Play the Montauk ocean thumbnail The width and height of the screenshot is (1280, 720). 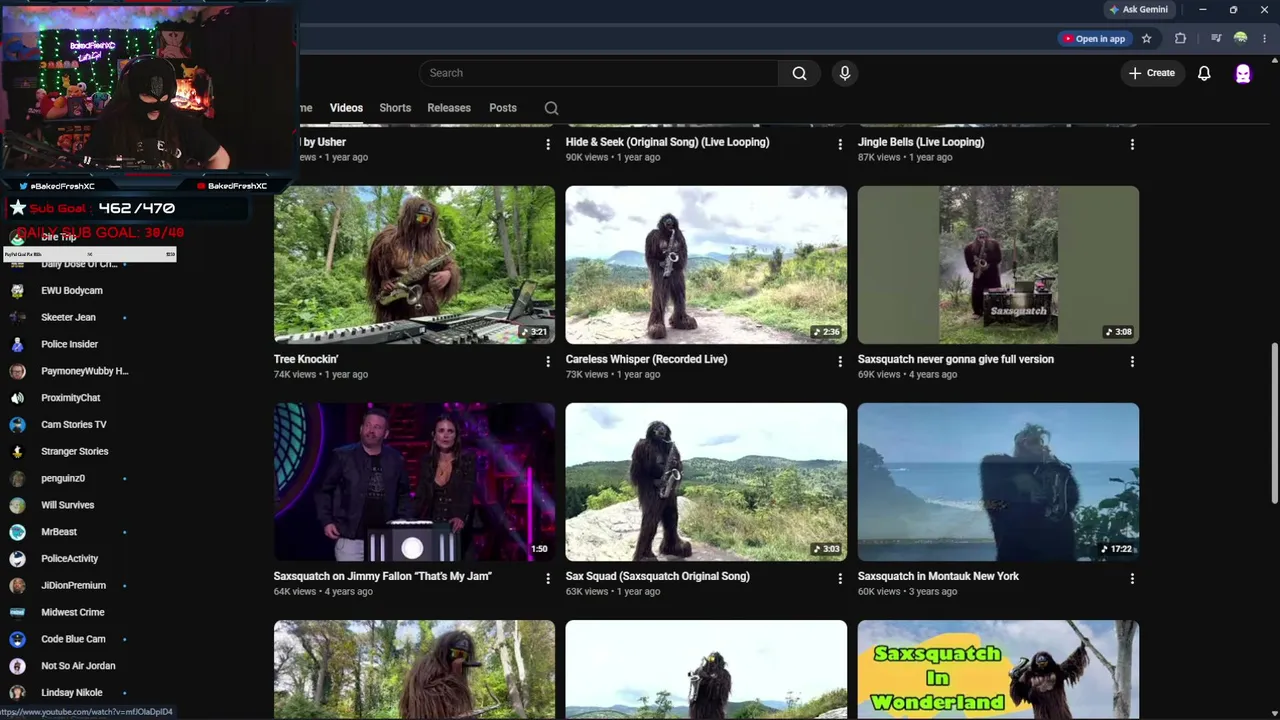tap(998, 482)
